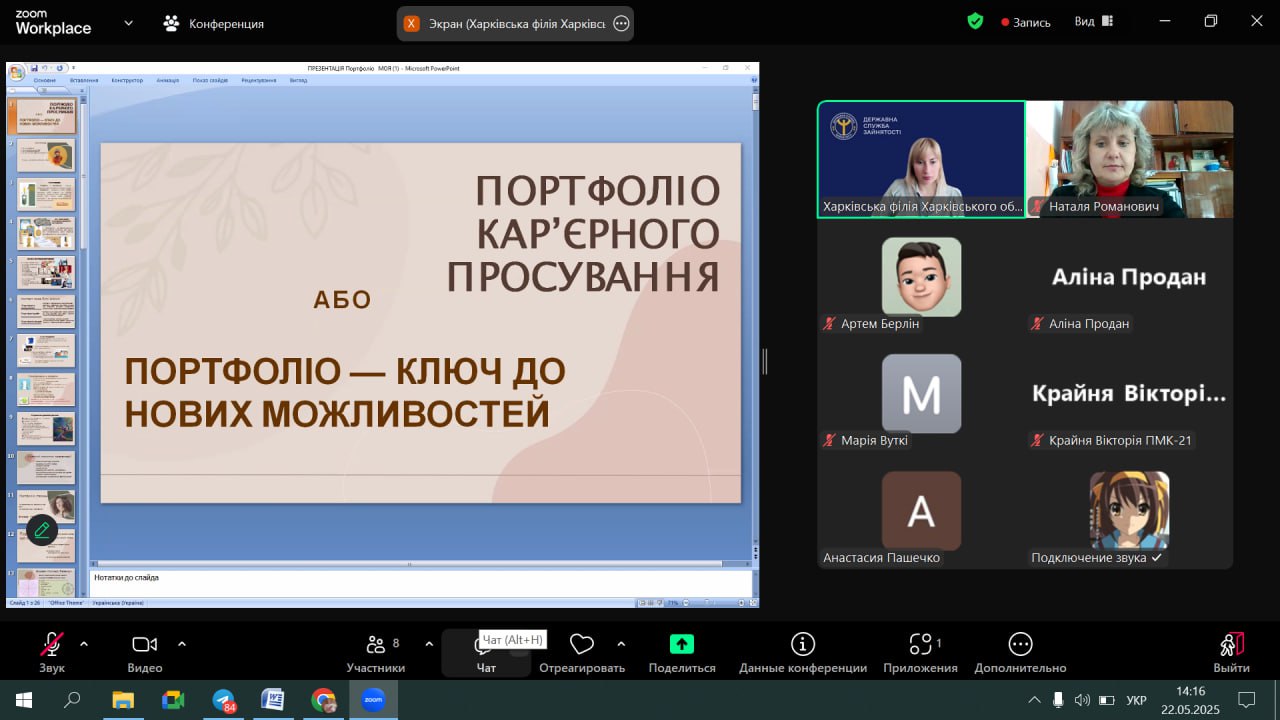The width and height of the screenshot is (1280, 720).
Task: Click the green shield encryption icon
Action: 975,21
